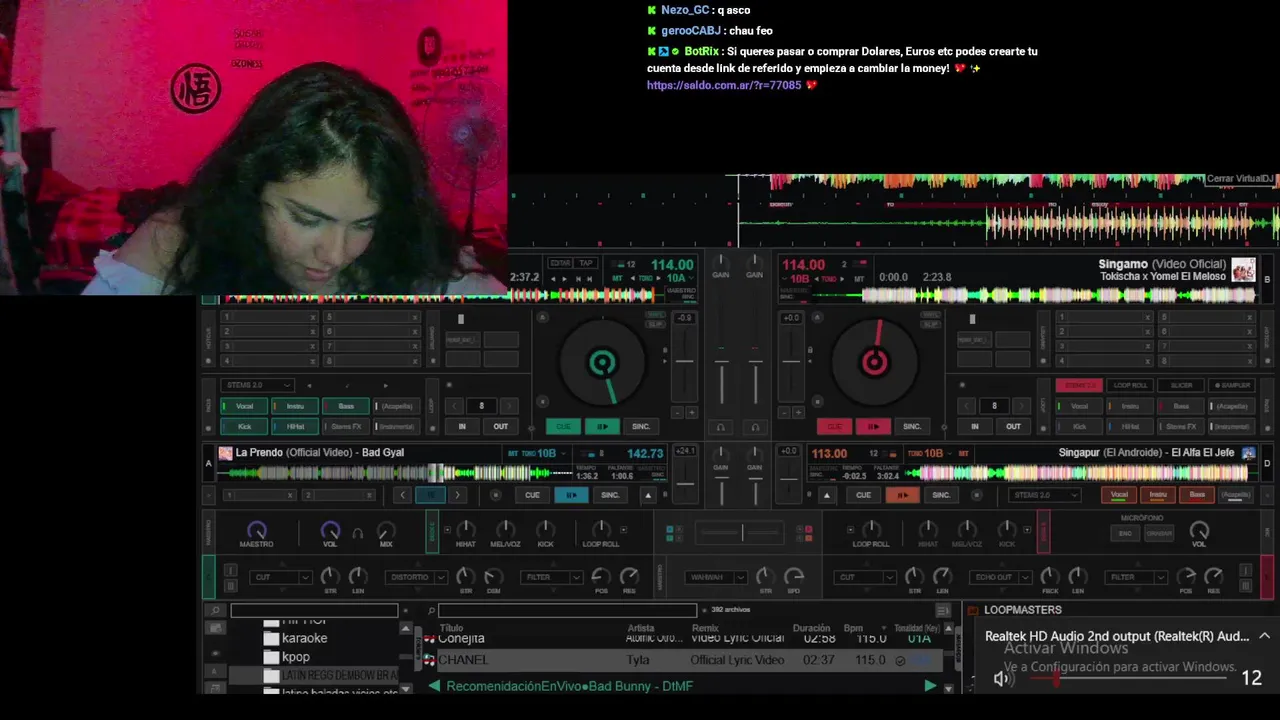Click the headphone cue icon, left mixer channel
Screen dimensions: 1280x720
(x=721, y=427)
